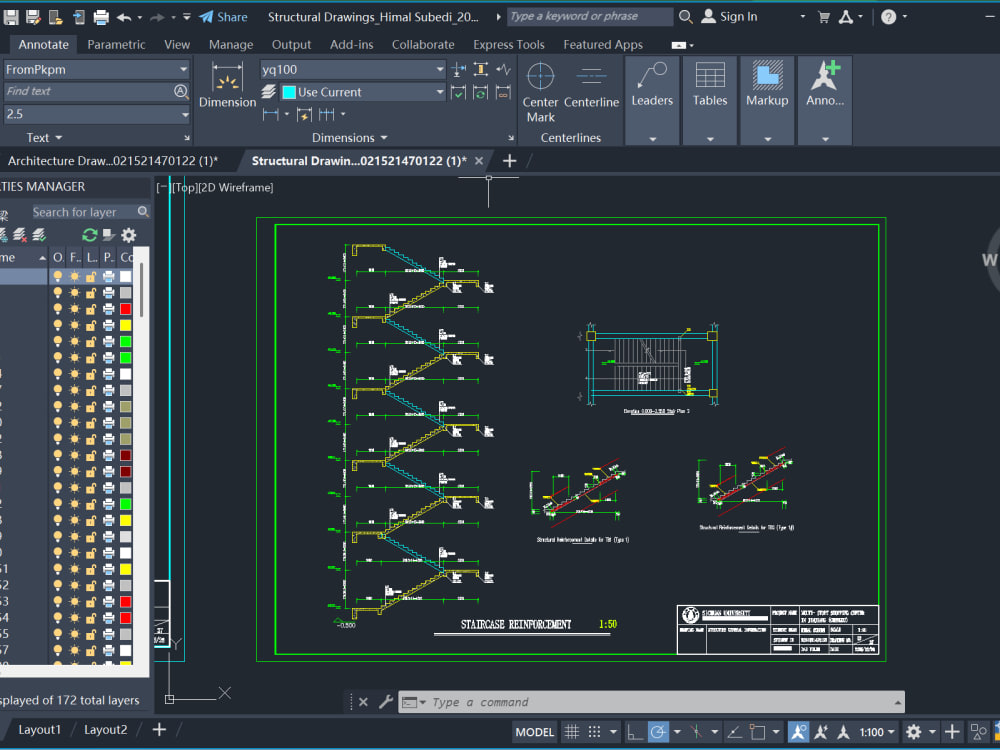This screenshot has height=750, width=1000.
Task: Click the layer panel refresh icon
Action: (x=89, y=235)
